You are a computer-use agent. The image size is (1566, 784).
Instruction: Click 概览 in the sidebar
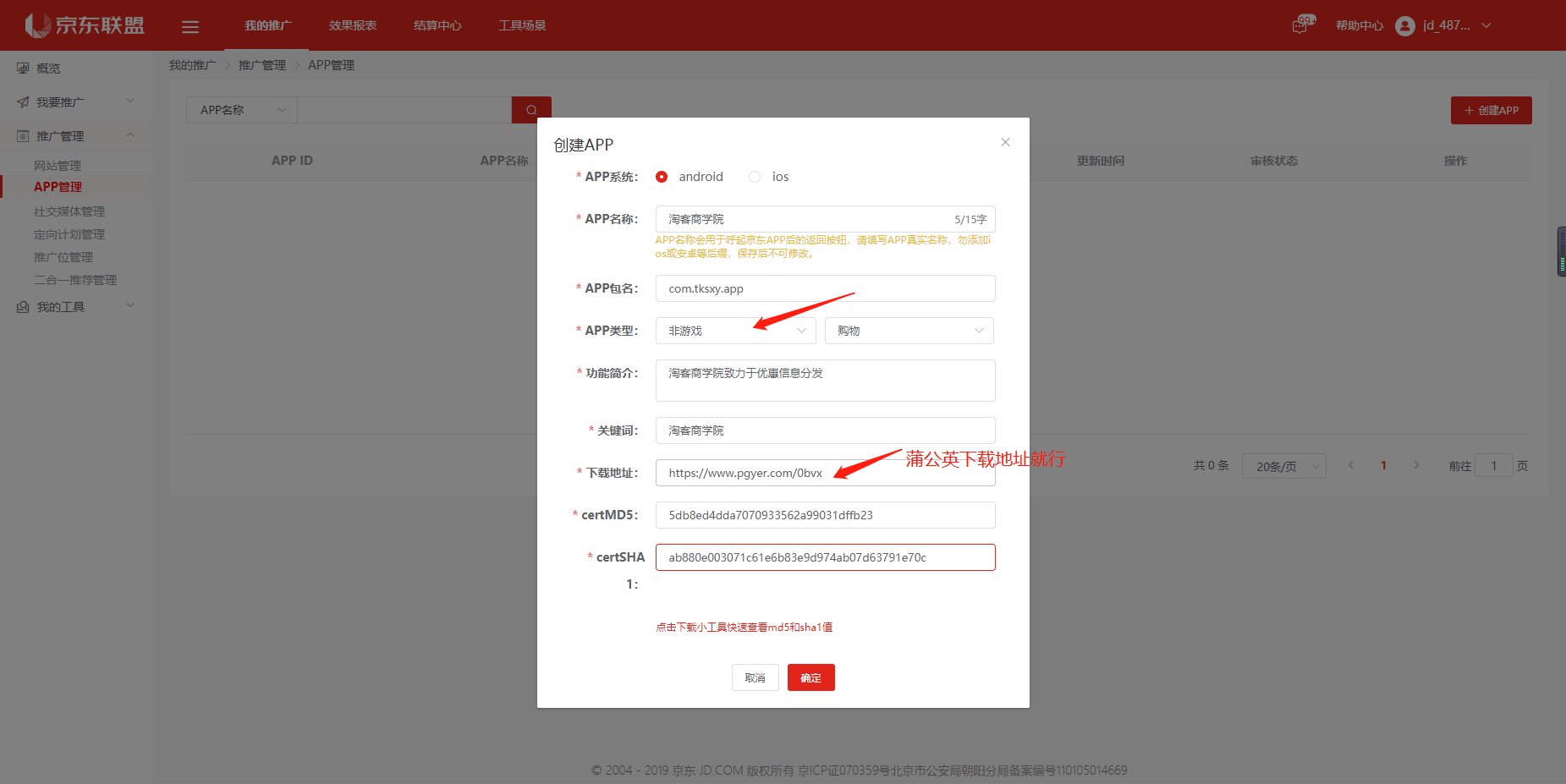[x=48, y=69]
